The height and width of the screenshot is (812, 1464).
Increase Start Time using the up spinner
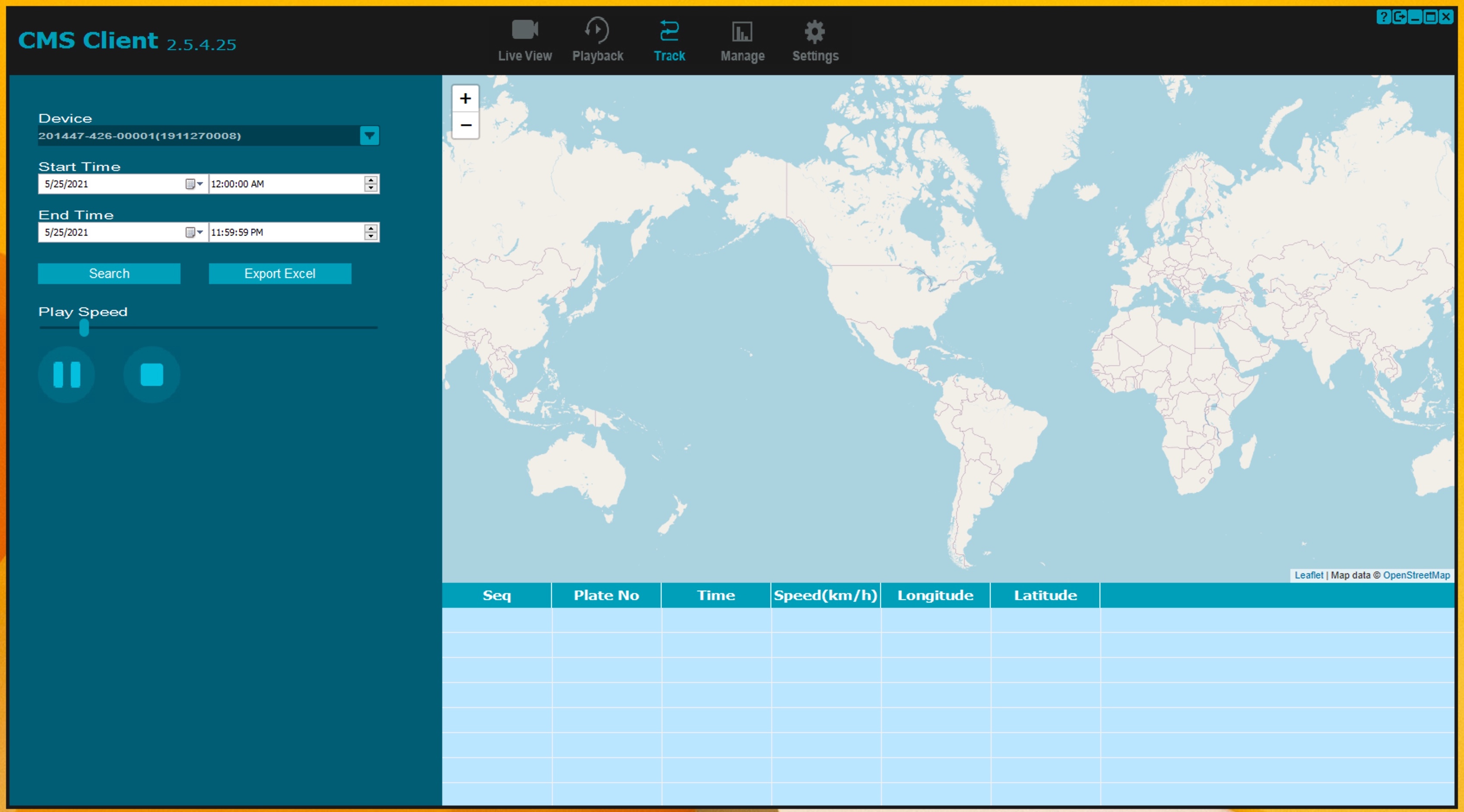coord(371,180)
